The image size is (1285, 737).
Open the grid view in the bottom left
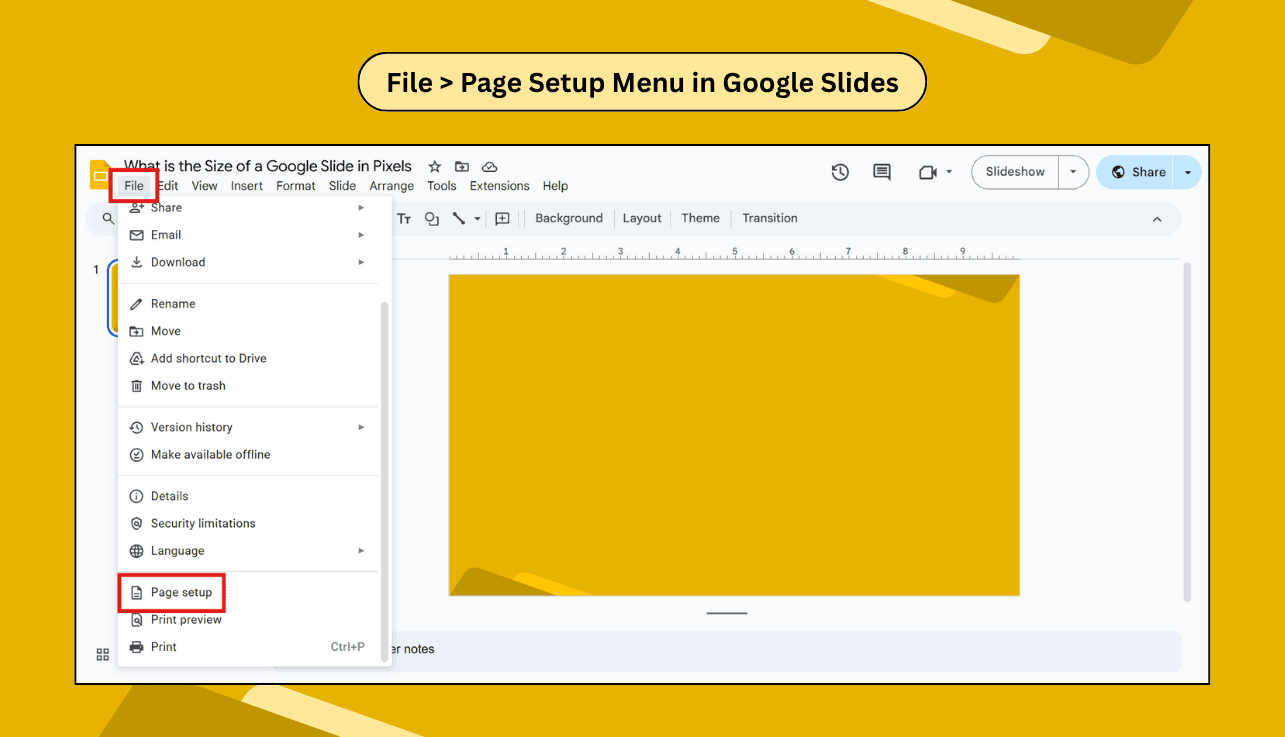coord(102,654)
